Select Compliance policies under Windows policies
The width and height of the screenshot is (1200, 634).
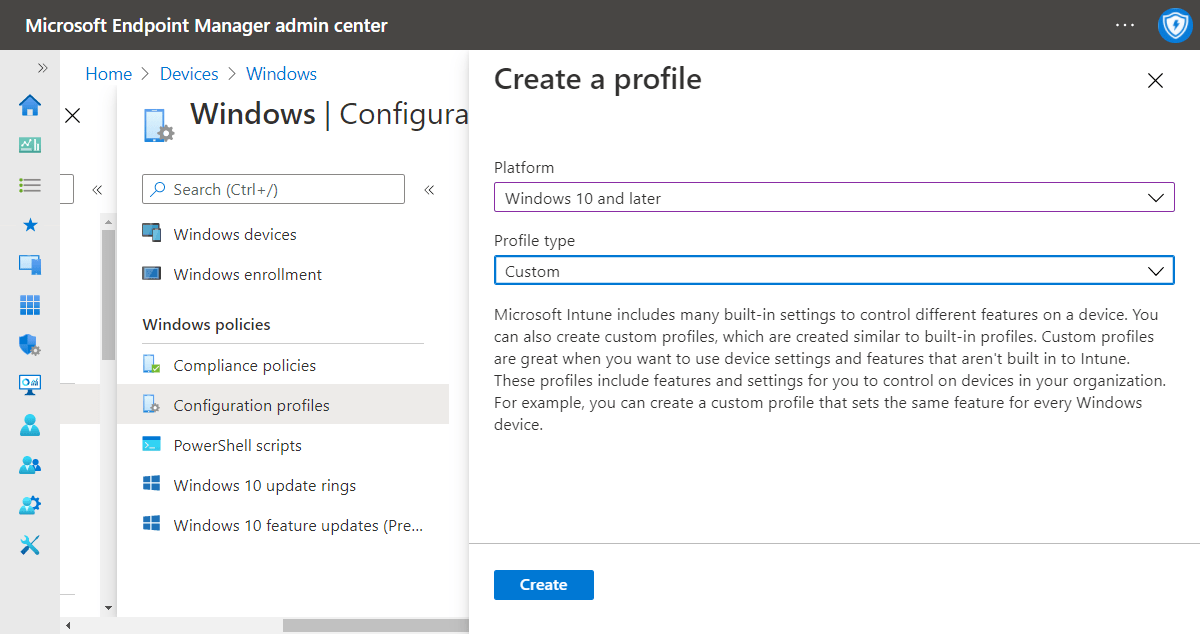coord(244,365)
